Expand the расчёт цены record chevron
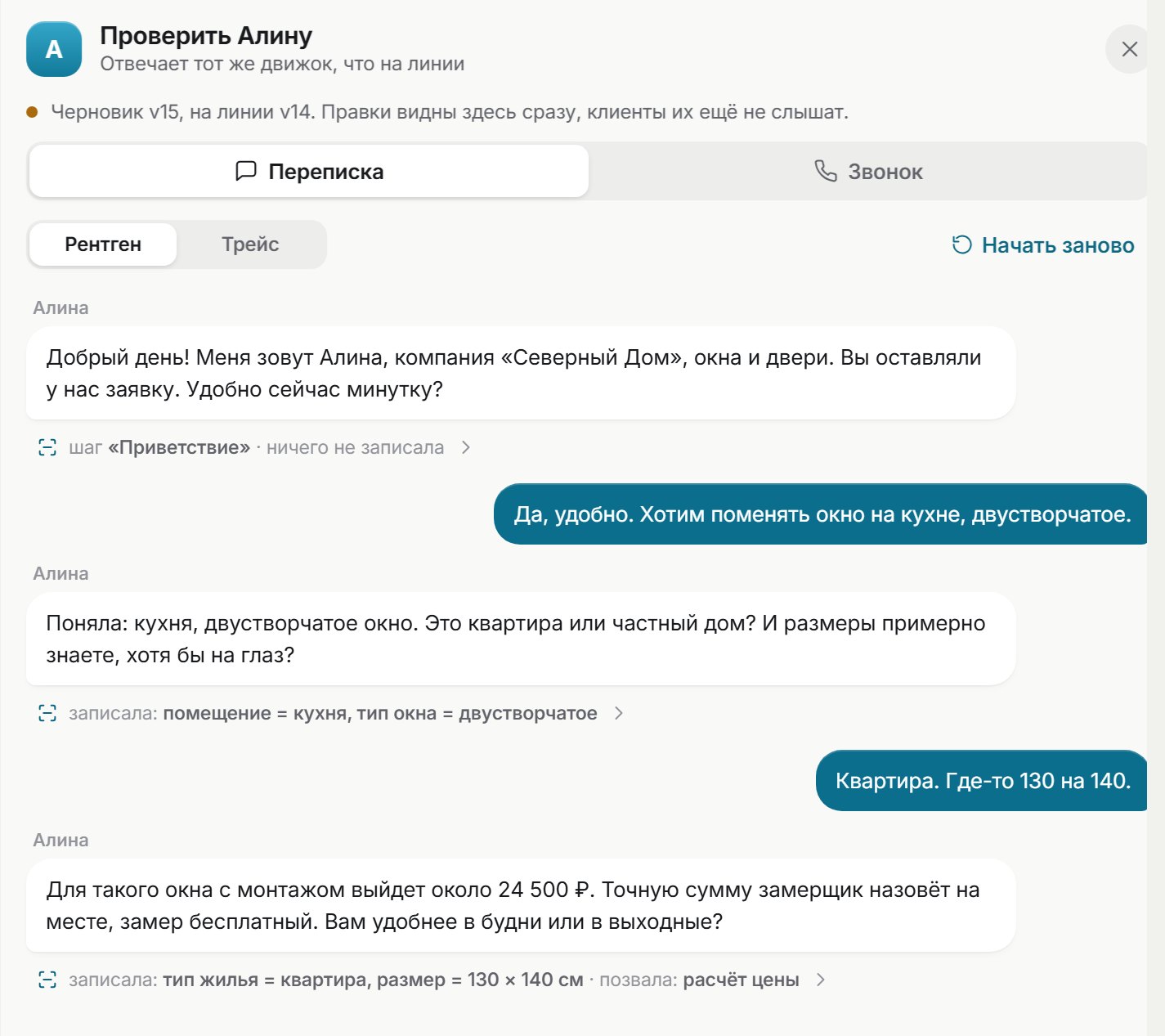This screenshot has width=1165, height=1036. [821, 980]
